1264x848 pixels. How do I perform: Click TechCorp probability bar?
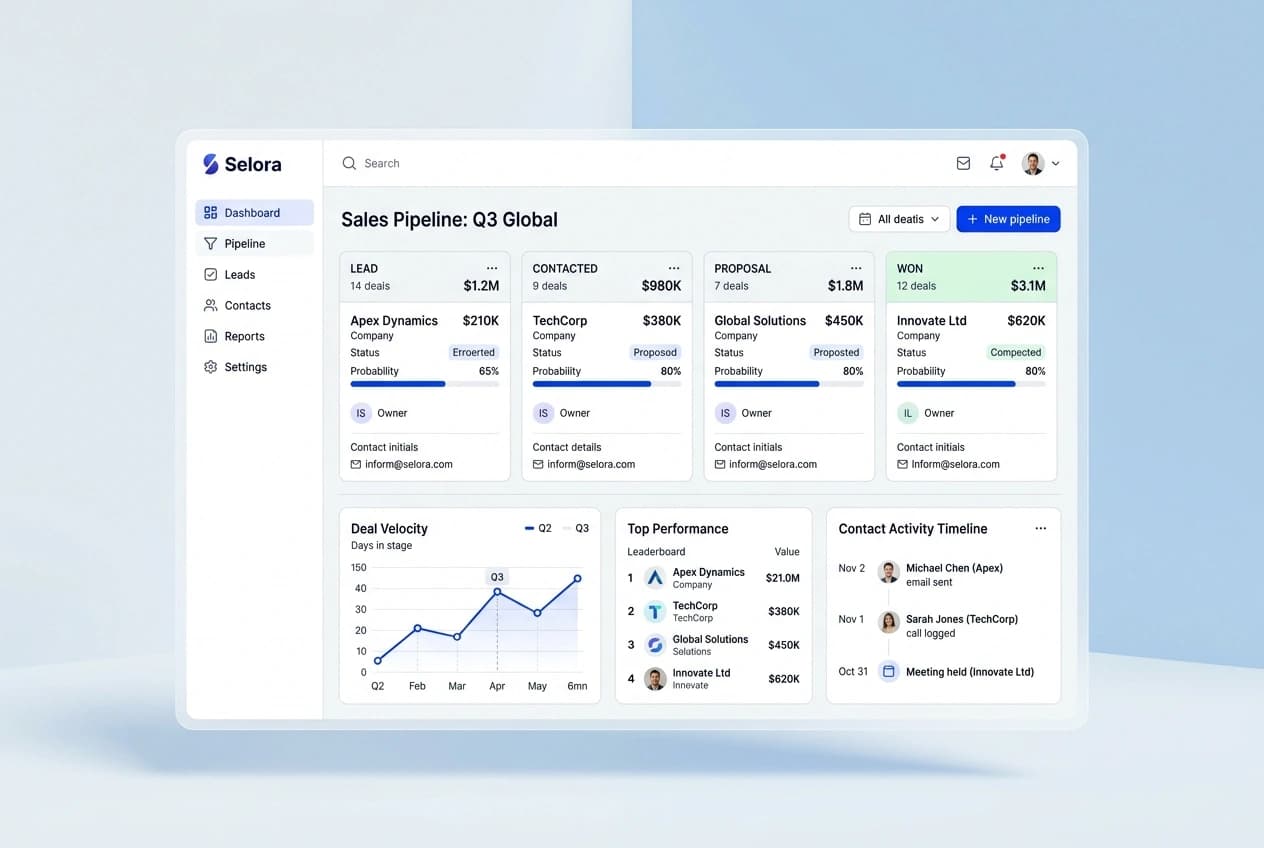[607, 384]
